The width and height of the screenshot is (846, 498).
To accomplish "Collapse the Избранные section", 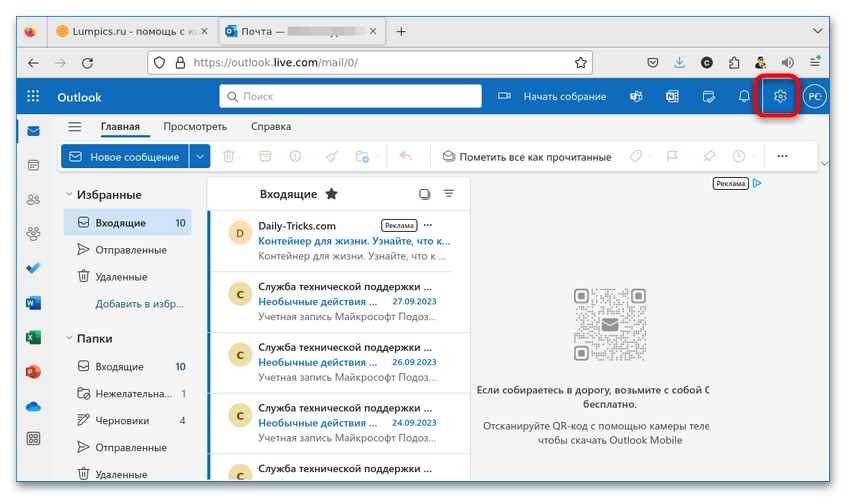I will [69, 194].
